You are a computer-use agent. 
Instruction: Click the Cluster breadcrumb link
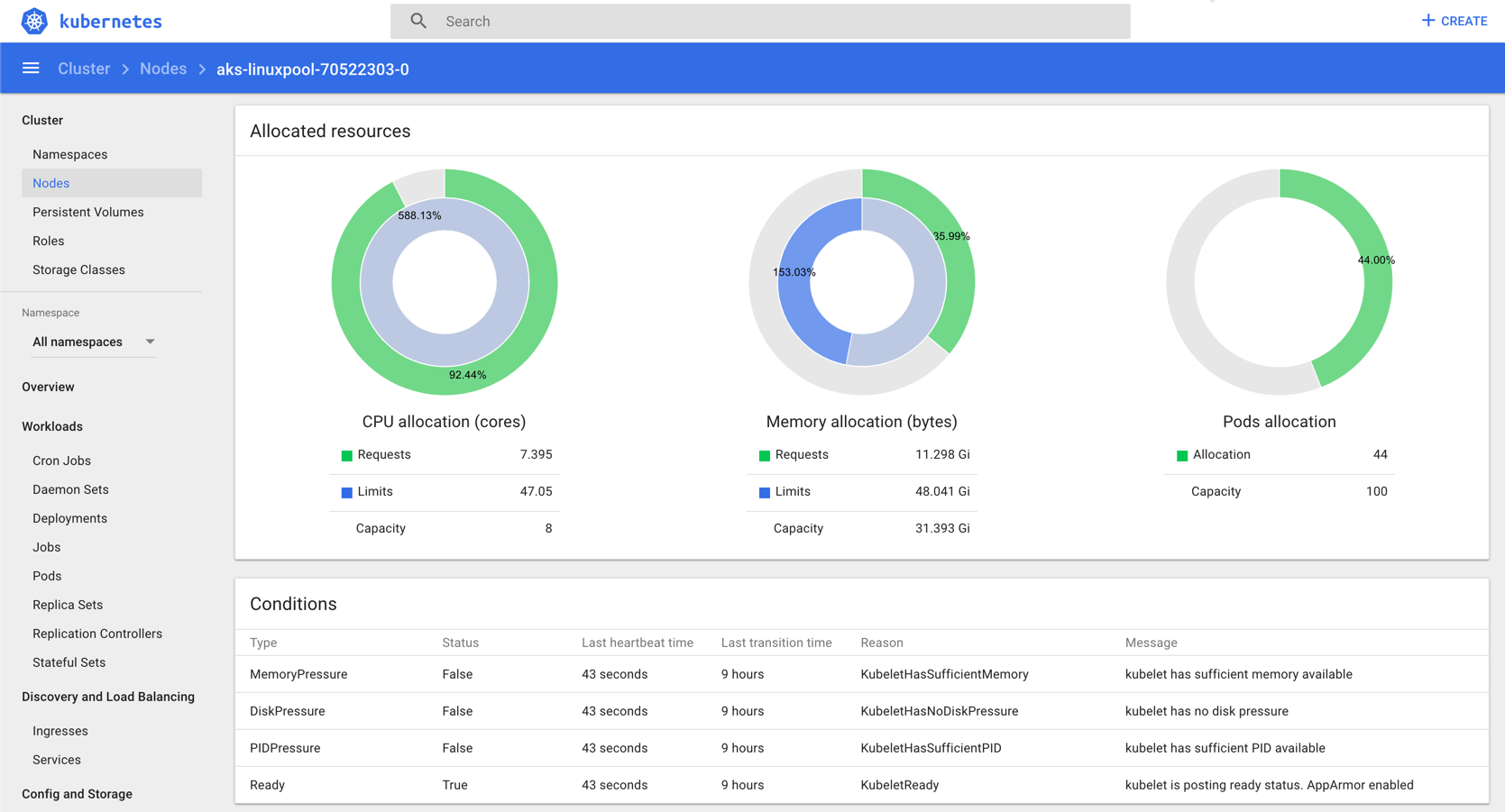coord(83,68)
